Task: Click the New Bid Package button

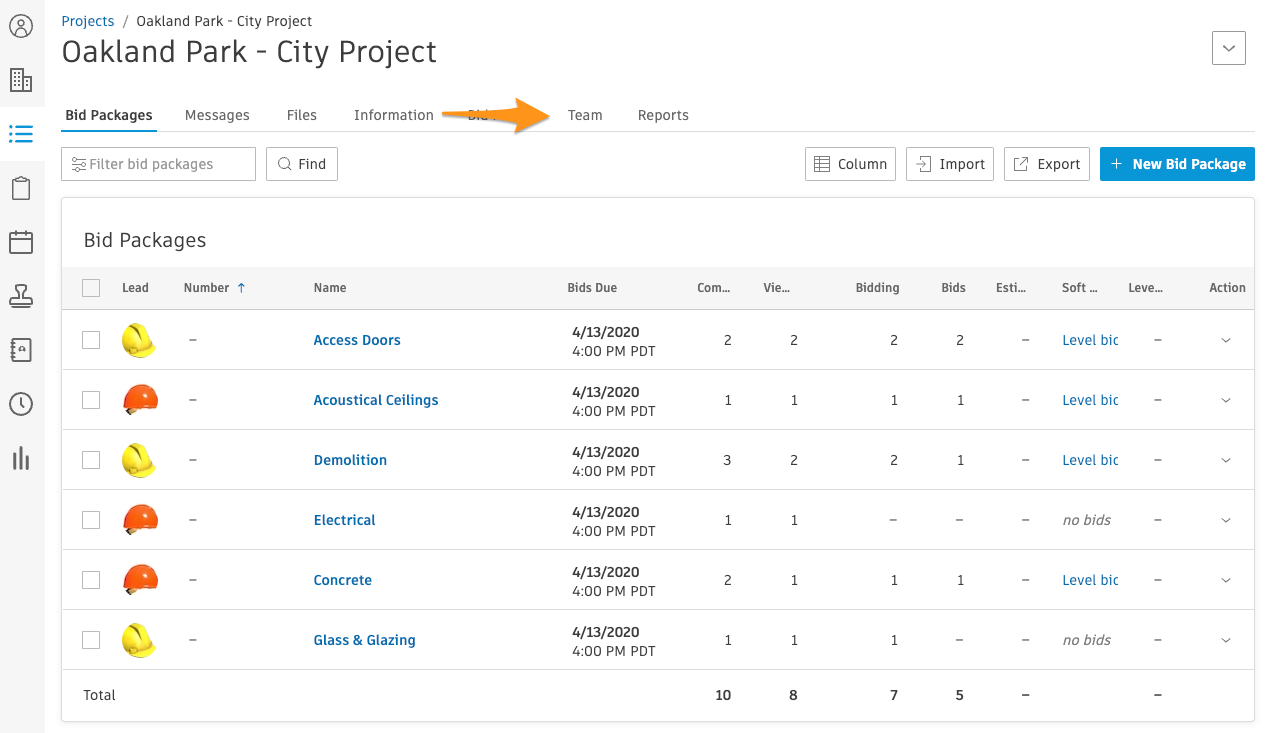Action: pos(1177,164)
